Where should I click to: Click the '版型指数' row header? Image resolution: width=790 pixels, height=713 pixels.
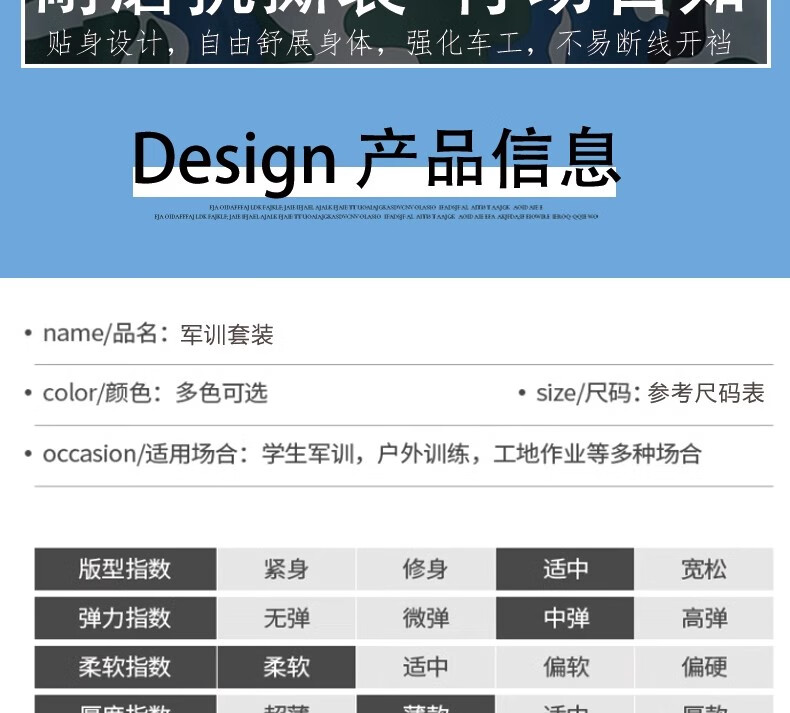[x=125, y=569]
